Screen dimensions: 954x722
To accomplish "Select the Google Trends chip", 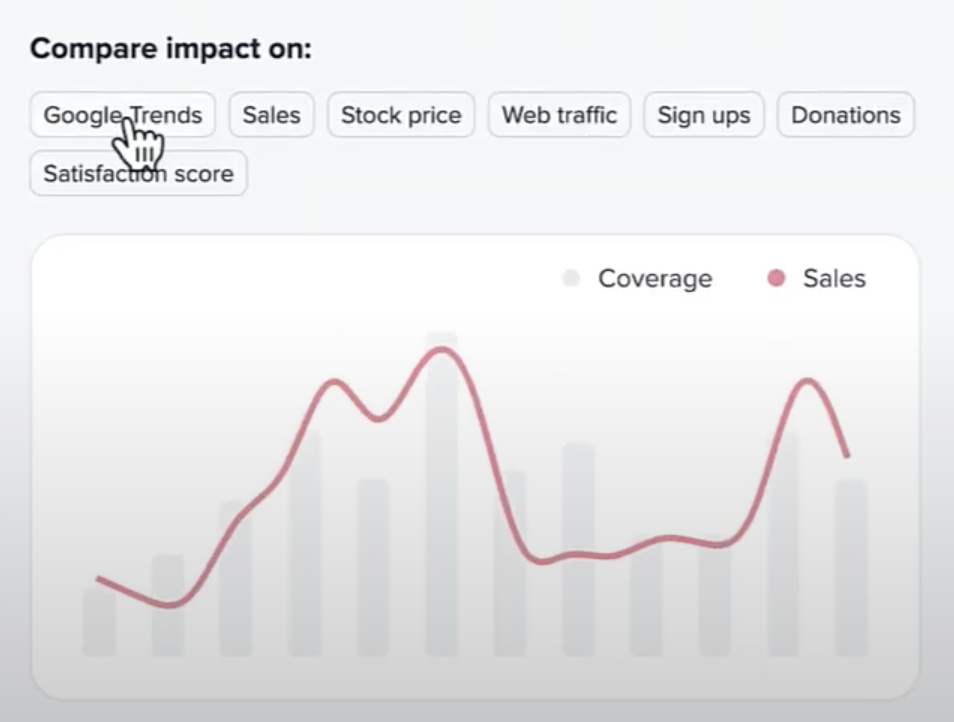I will (x=122, y=115).
